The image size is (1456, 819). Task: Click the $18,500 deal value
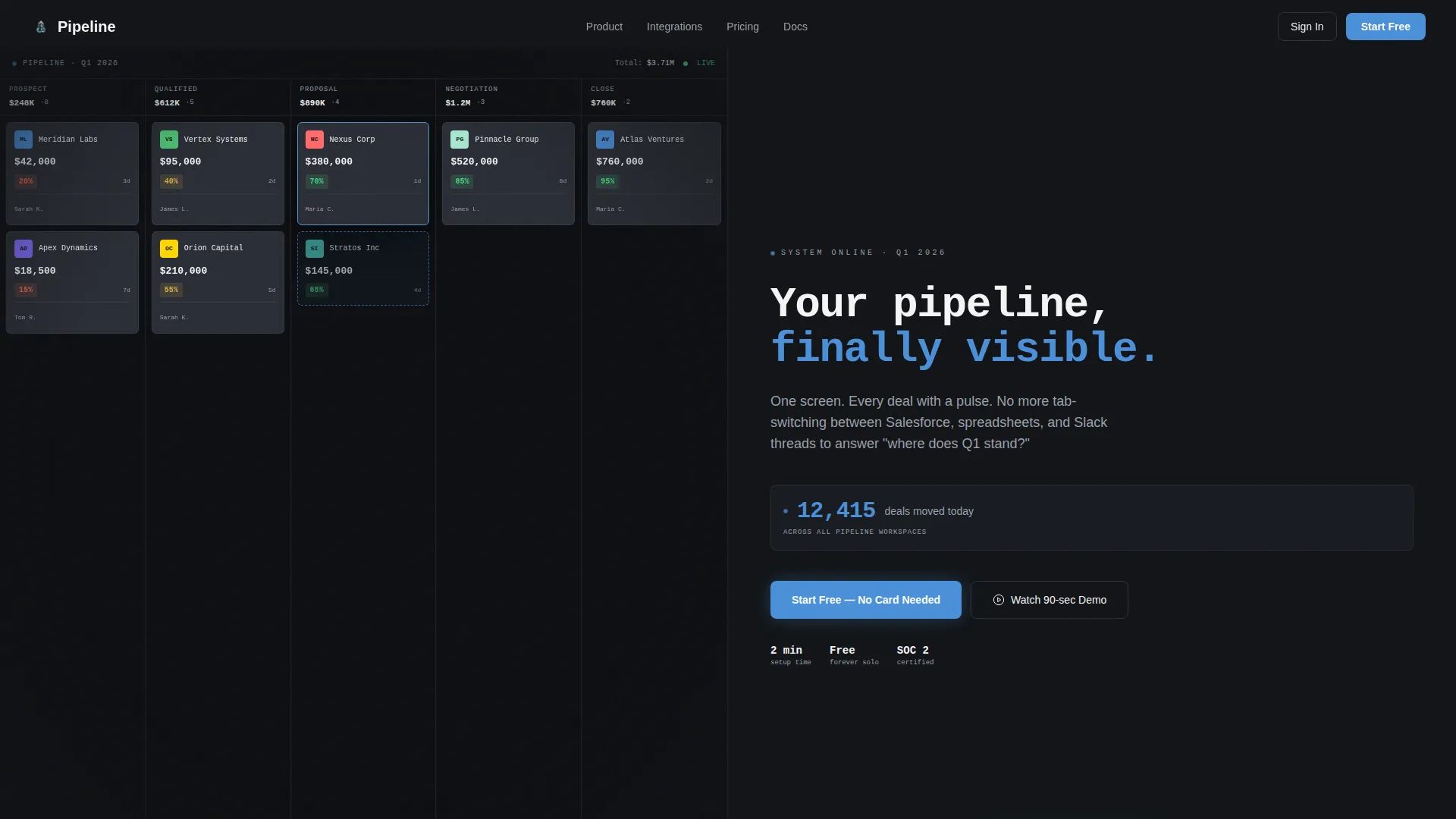(x=35, y=271)
